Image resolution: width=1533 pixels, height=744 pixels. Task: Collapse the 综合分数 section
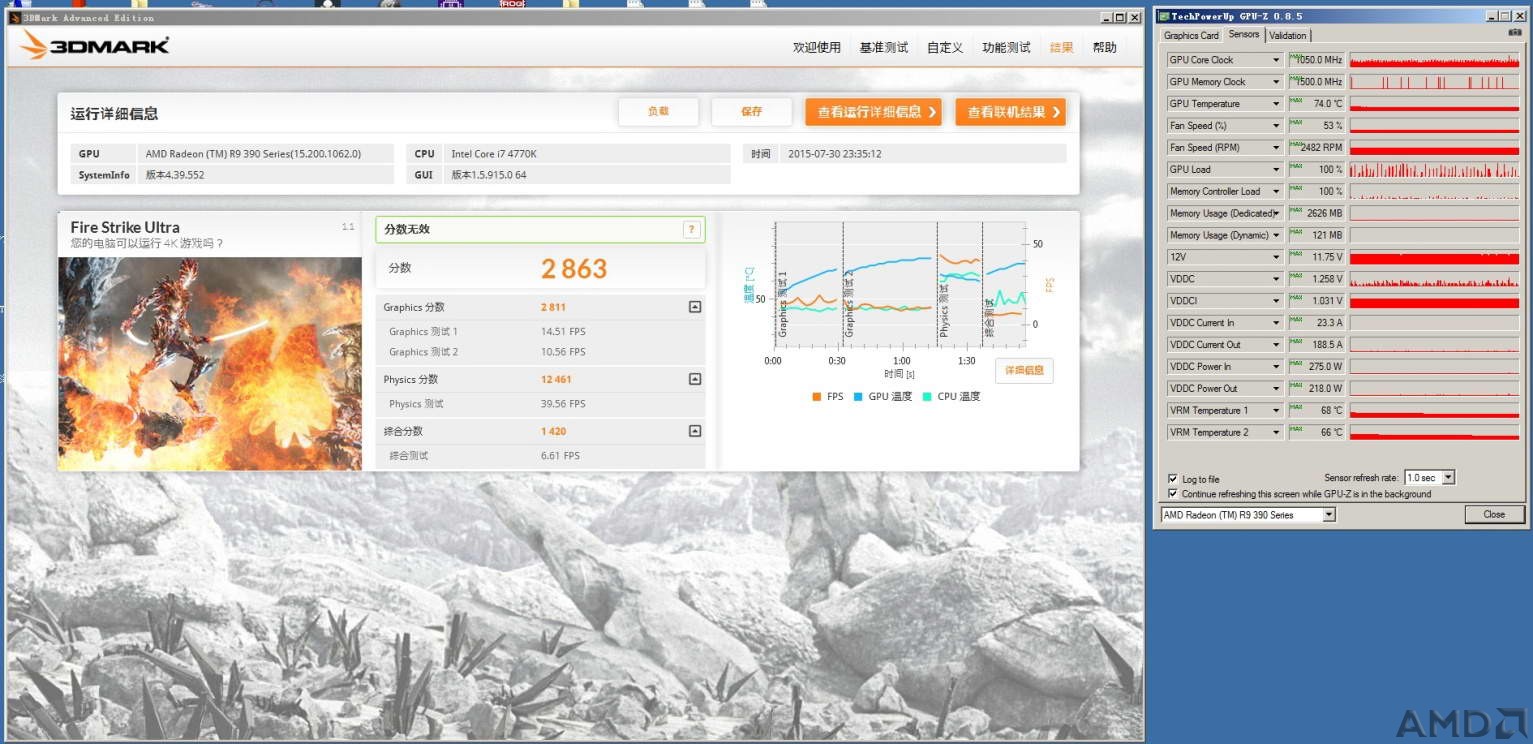tap(695, 431)
